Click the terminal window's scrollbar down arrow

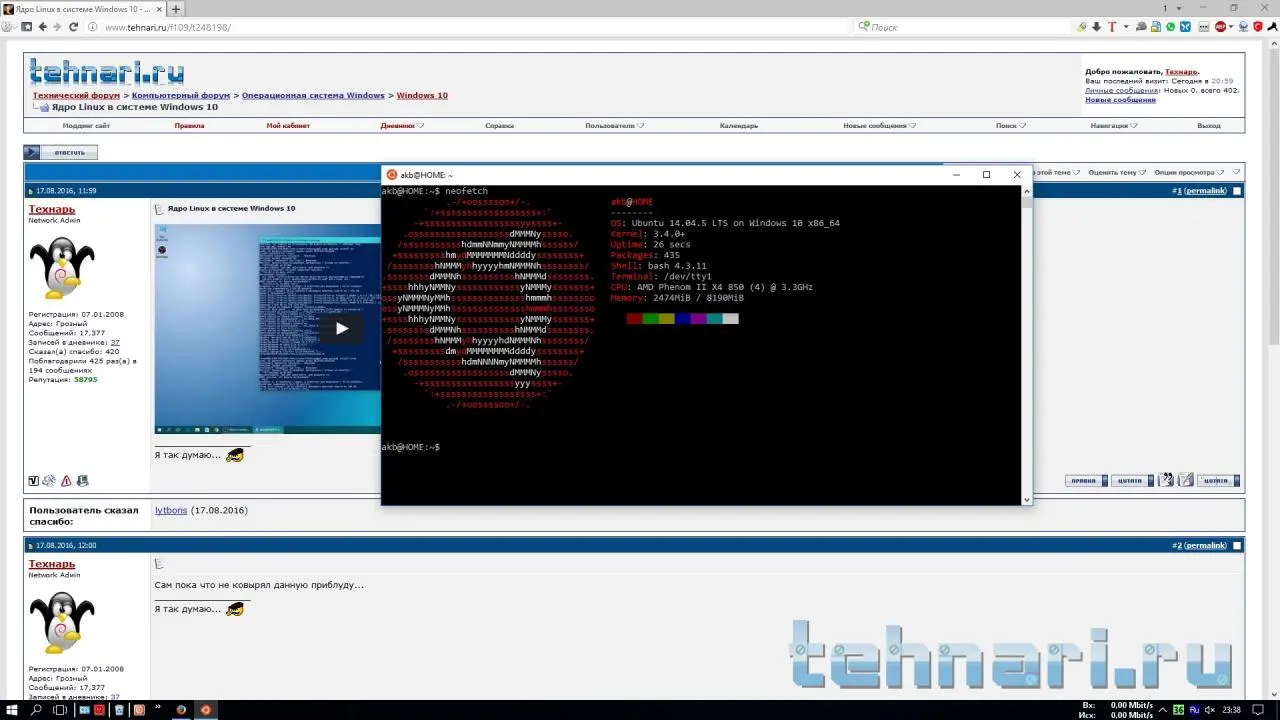1026,499
